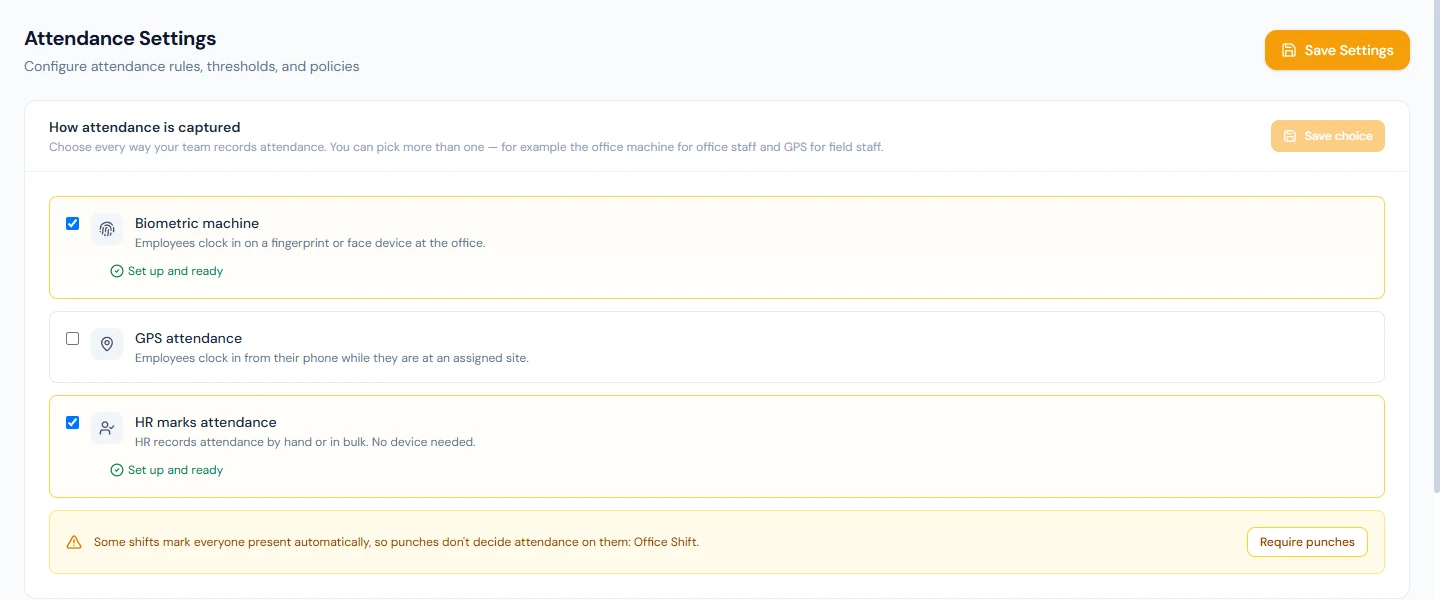Screen dimensions: 1440x600
Task: Click 'Set up and ready' under HR marks attendance
Action: point(175,470)
